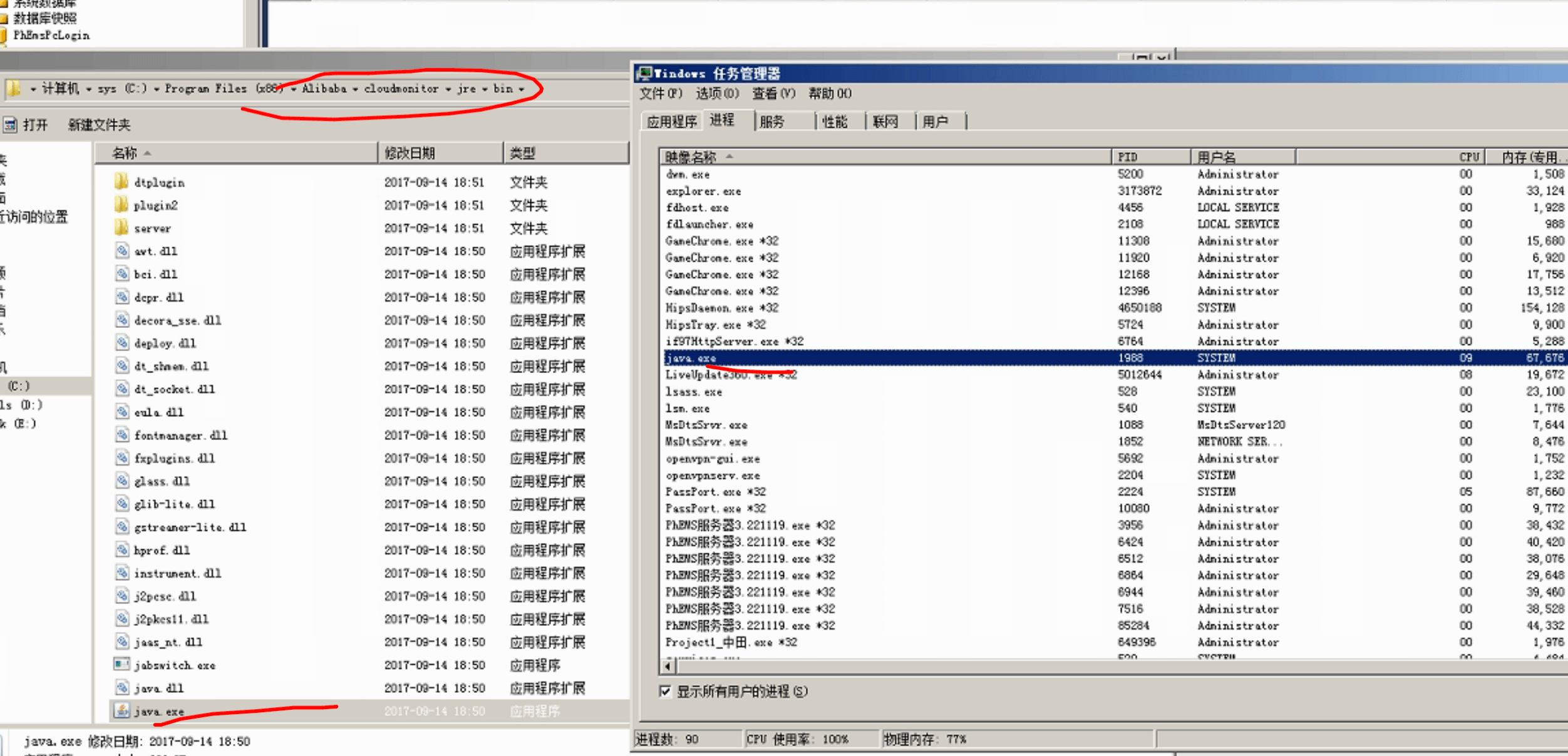Click the Task Manager title bar icon

tap(644, 73)
